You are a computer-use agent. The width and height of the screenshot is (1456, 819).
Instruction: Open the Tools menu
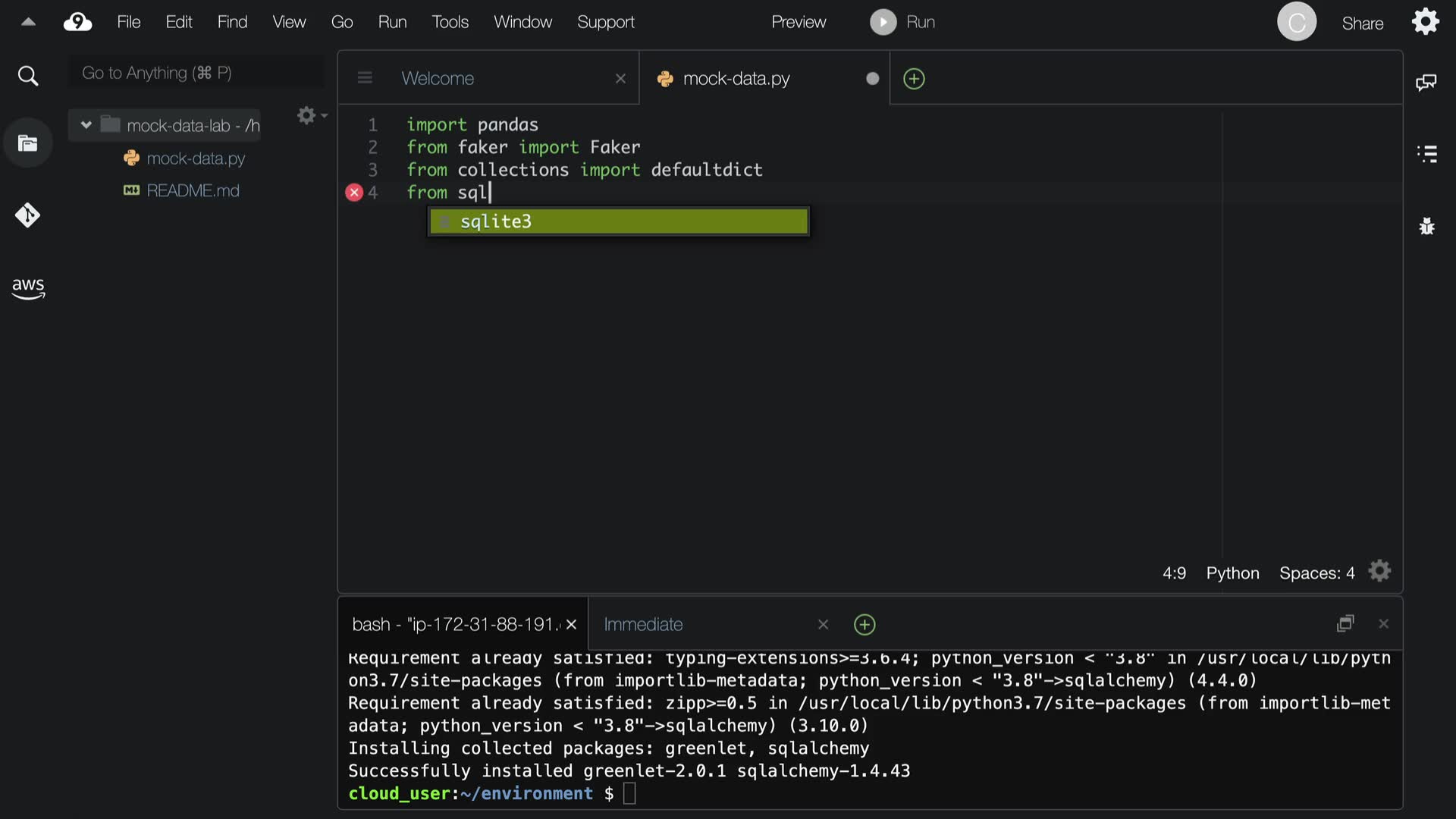click(x=450, y=22)
